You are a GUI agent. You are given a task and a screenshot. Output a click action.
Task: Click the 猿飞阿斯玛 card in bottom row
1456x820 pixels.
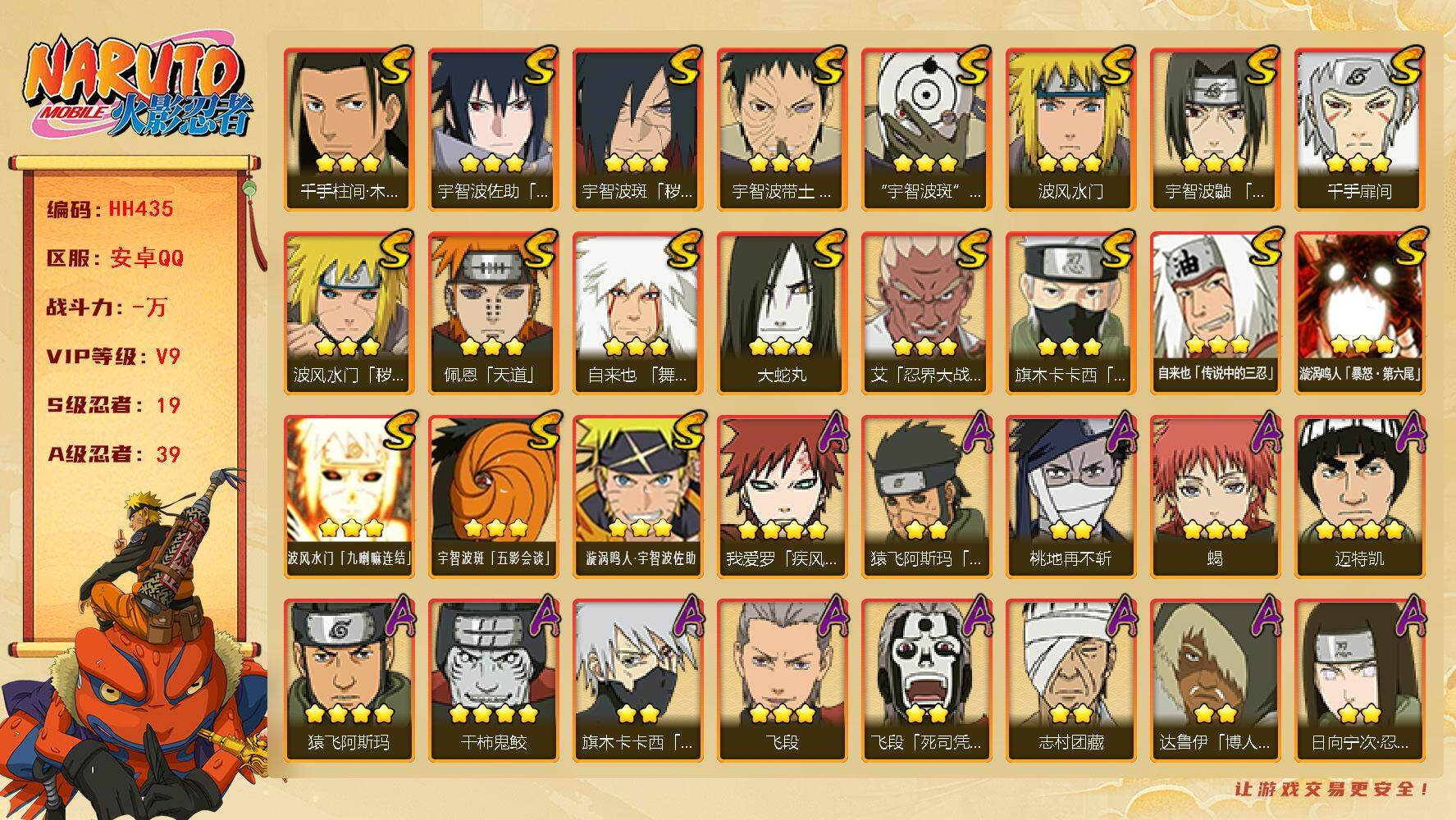349,681
